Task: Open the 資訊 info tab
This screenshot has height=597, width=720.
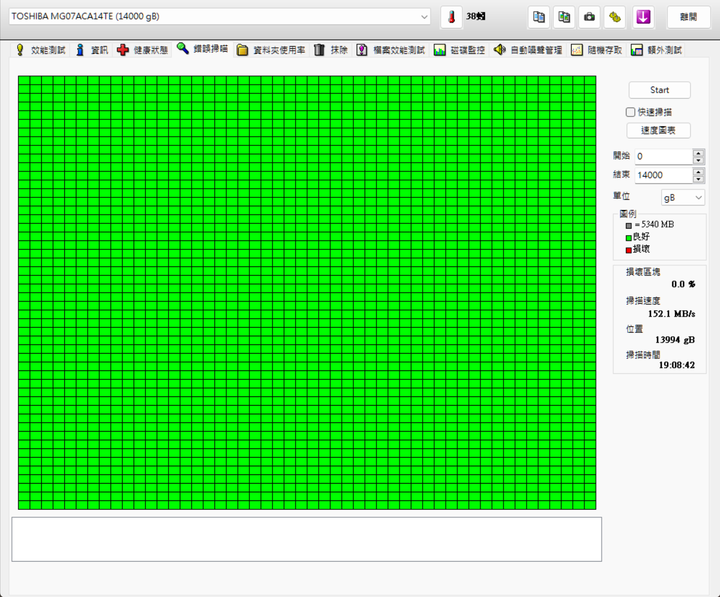Action: 92,50
